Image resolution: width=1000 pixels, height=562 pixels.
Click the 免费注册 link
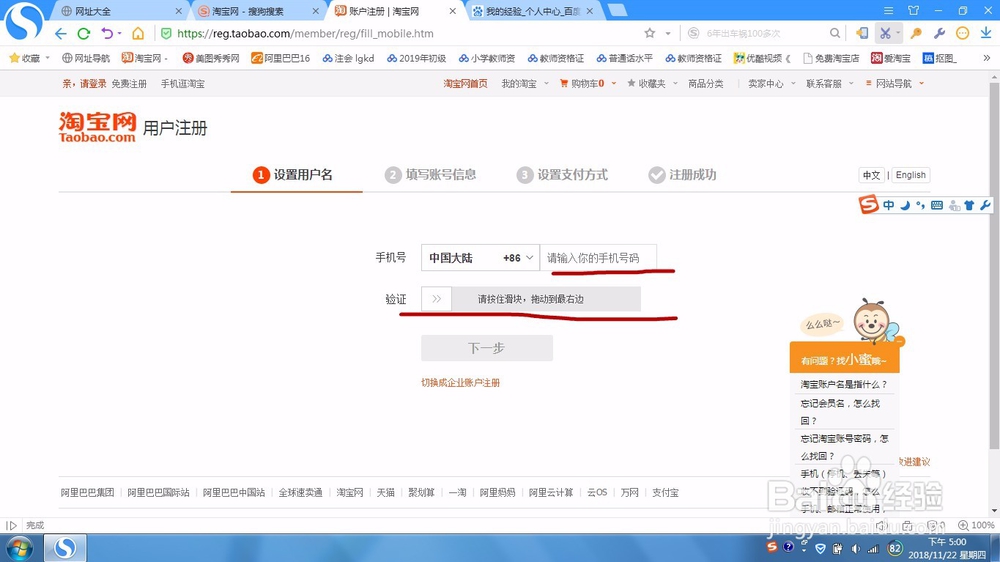click(x=129, y=84)
